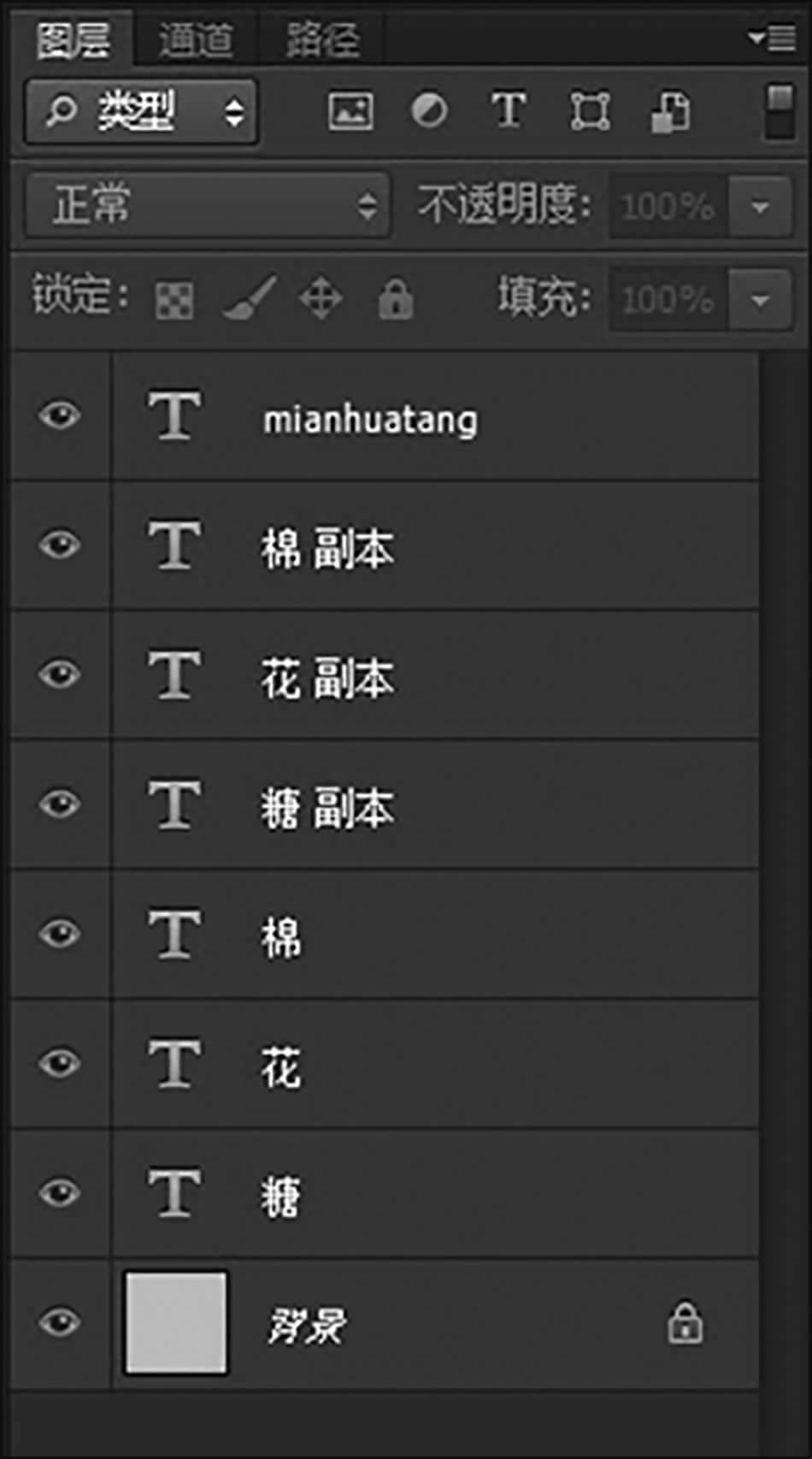Hide the 背景 background layer
The height and width of the screenshot is (1459, 812).
[x=60, y=1322]
